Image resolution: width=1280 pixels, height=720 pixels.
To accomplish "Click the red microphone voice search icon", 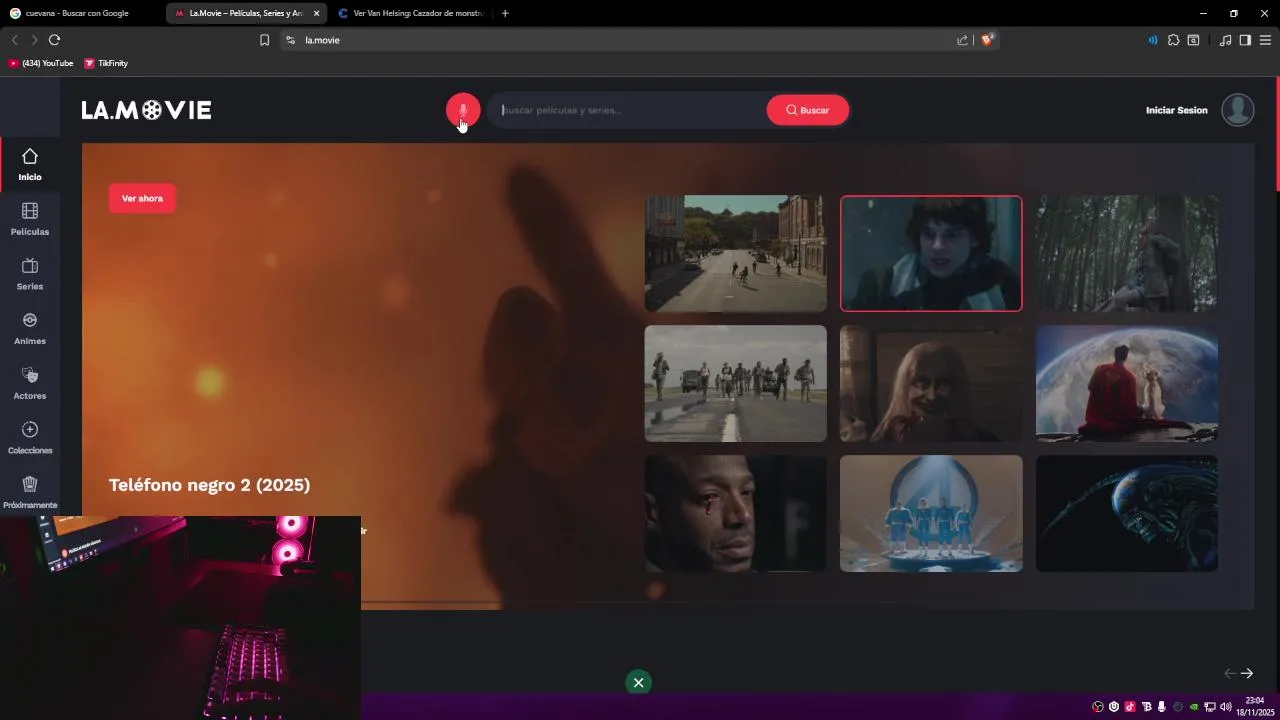I will point(463,110).
